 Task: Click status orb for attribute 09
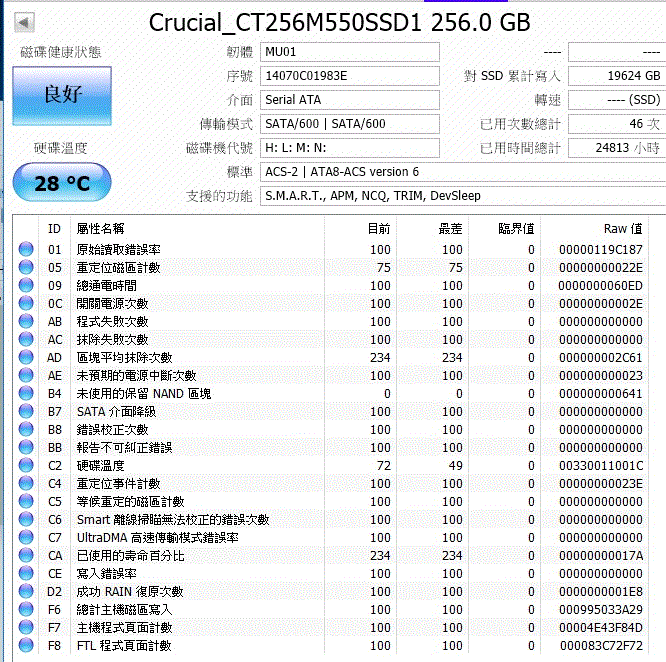26,285
